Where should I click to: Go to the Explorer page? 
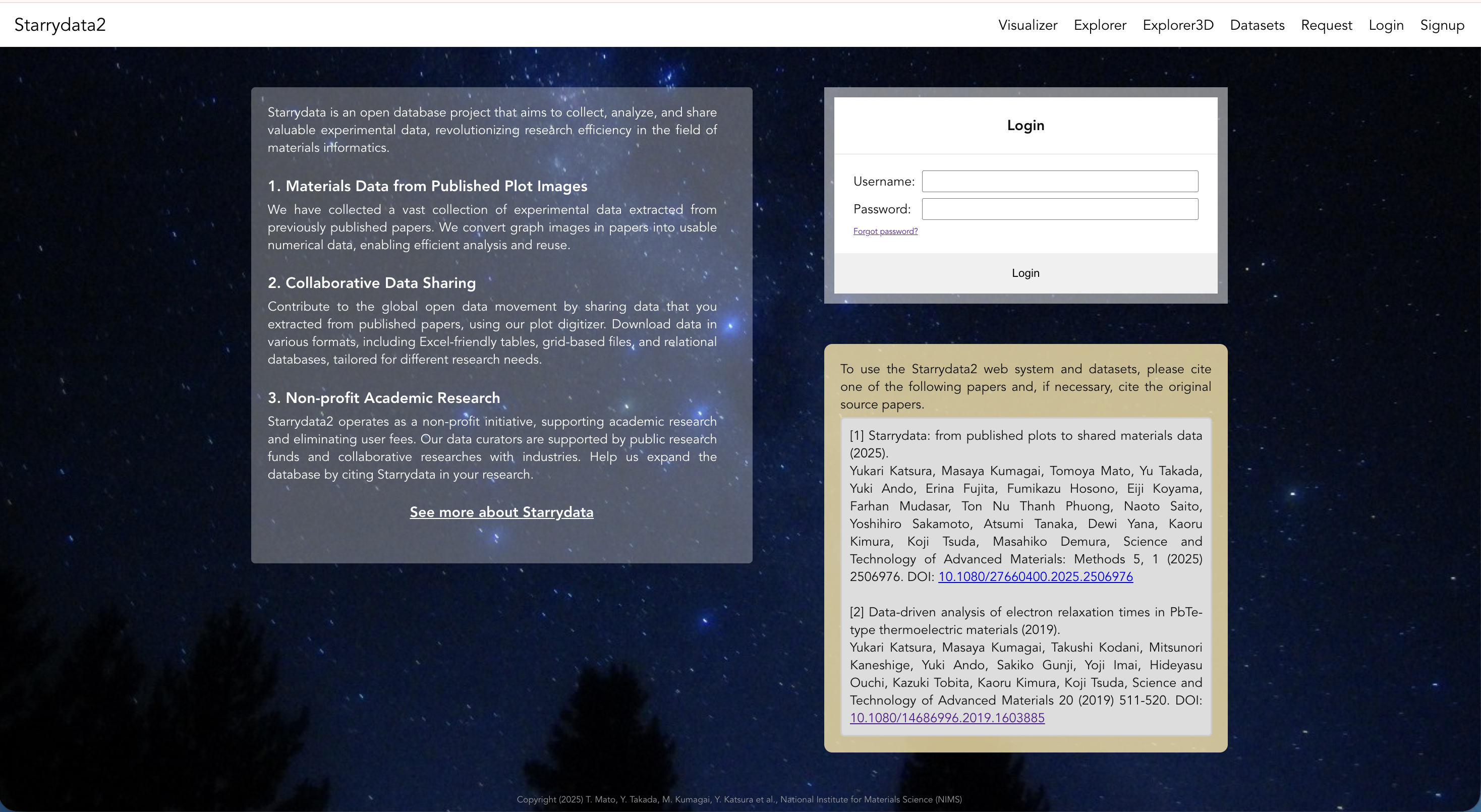tap(1100, 25)
